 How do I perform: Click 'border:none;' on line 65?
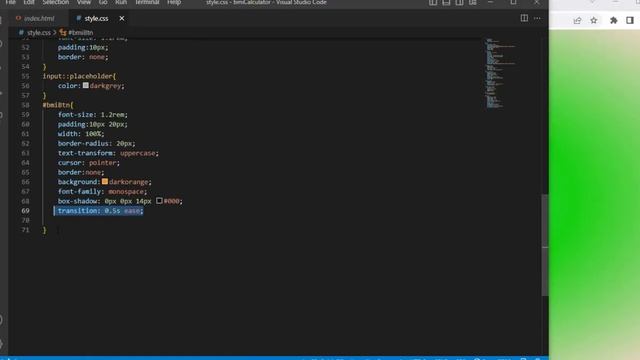[81, 172]
